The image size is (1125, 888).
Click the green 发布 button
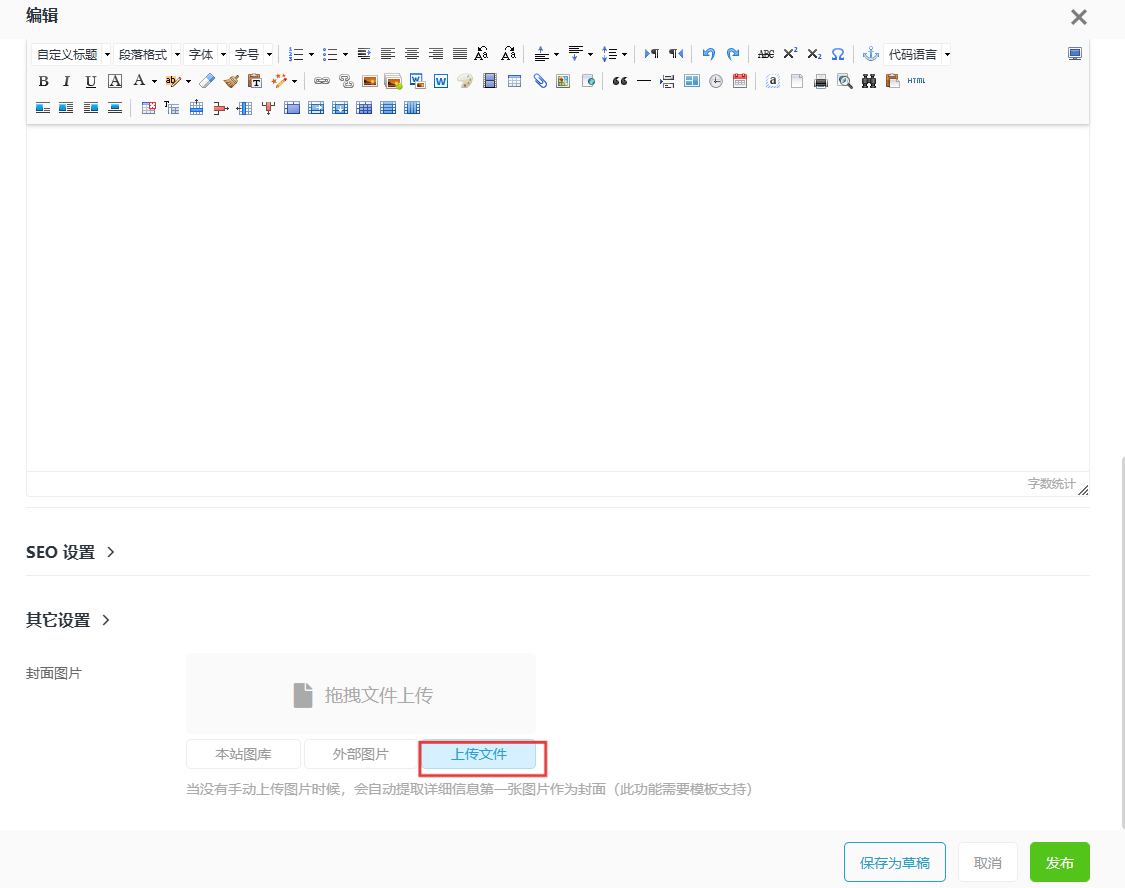pyautogui.click(x=1059, y=862)
